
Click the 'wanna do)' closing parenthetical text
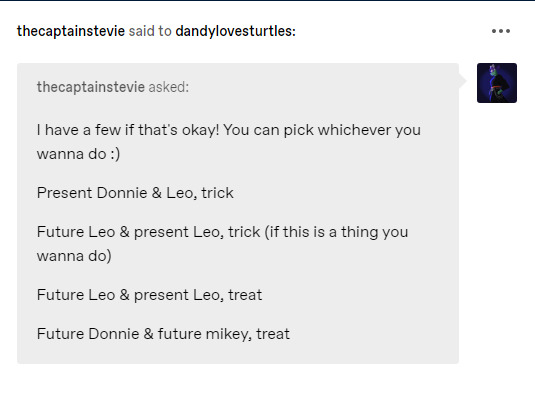point(74,256)
